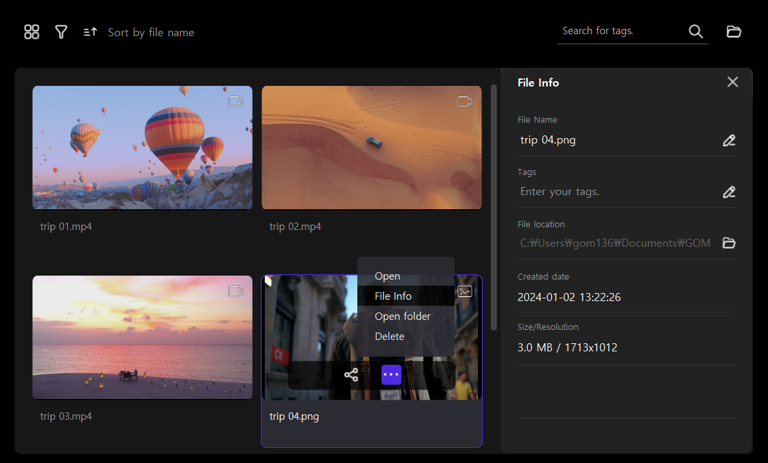The width and height of the screenshot is (768, 463).
Task: Click the Search for tags field
Action: pos(618,31)
